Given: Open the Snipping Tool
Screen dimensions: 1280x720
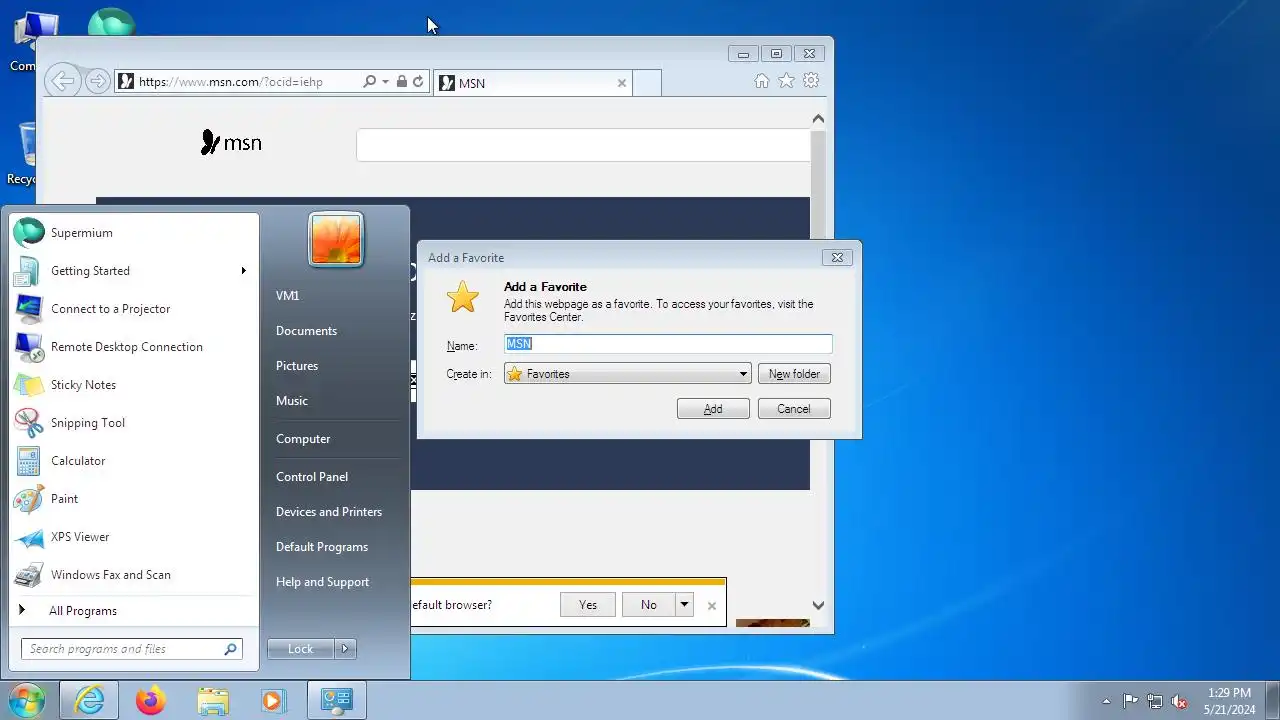Looking at the screenshot, I should click(134, 423).
